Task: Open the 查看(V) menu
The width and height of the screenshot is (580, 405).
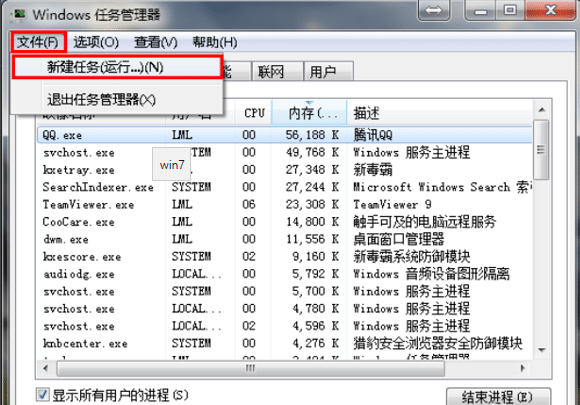Action: click(x=155, y=42)
